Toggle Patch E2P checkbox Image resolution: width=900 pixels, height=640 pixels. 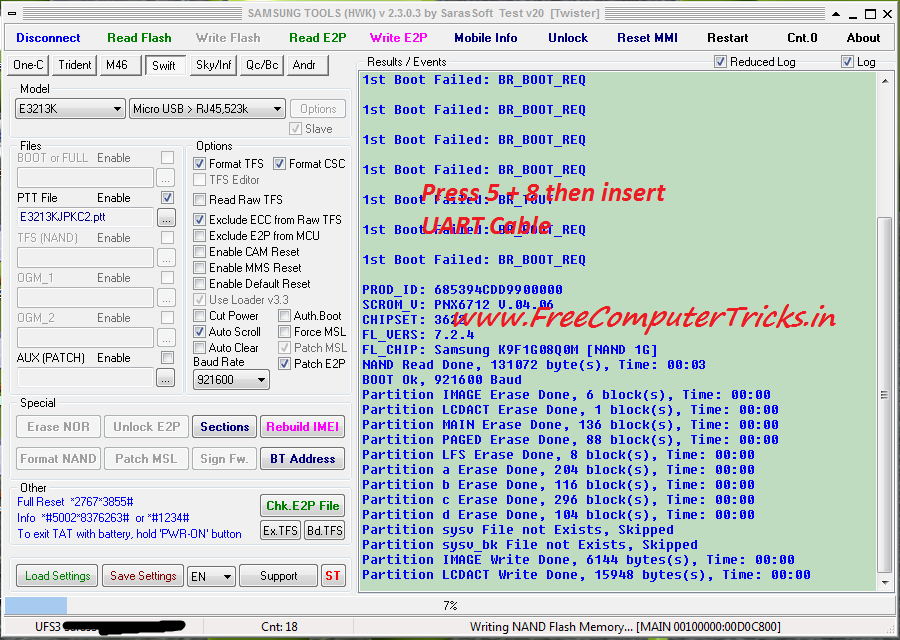click(x=284, y=363)
